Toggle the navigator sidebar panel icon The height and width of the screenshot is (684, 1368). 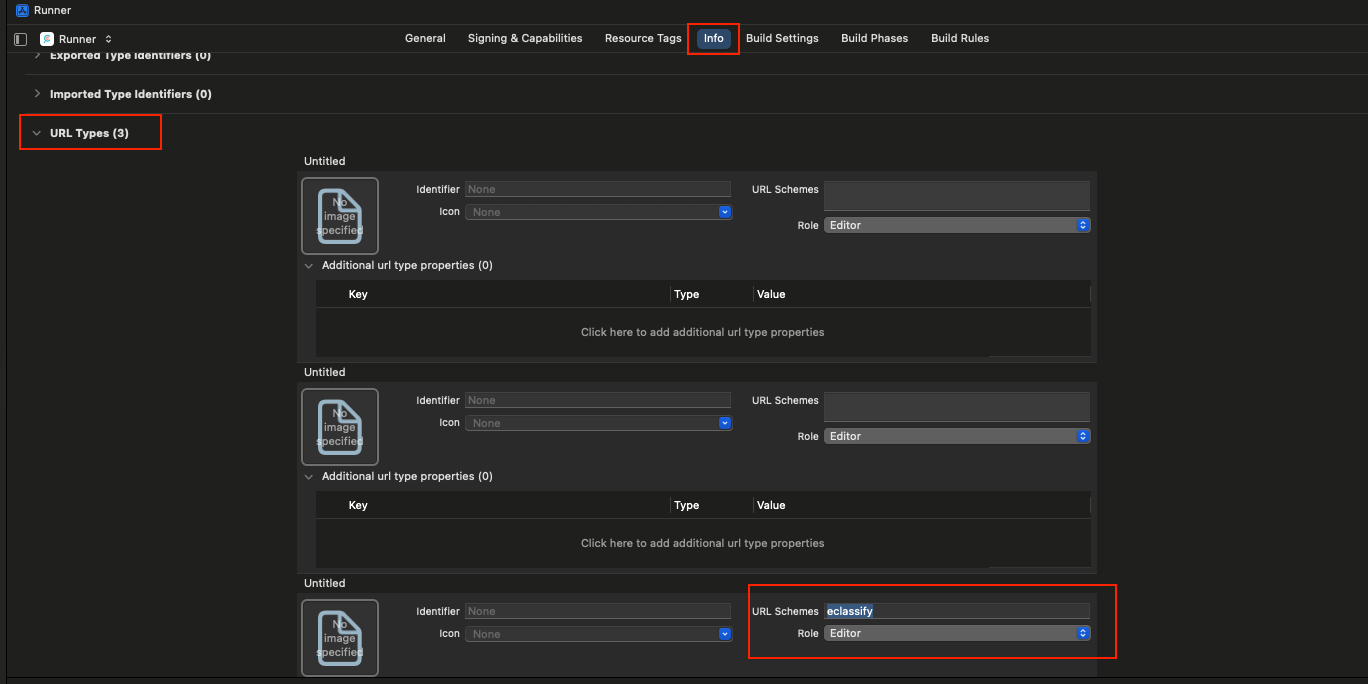tap(20, 39)
